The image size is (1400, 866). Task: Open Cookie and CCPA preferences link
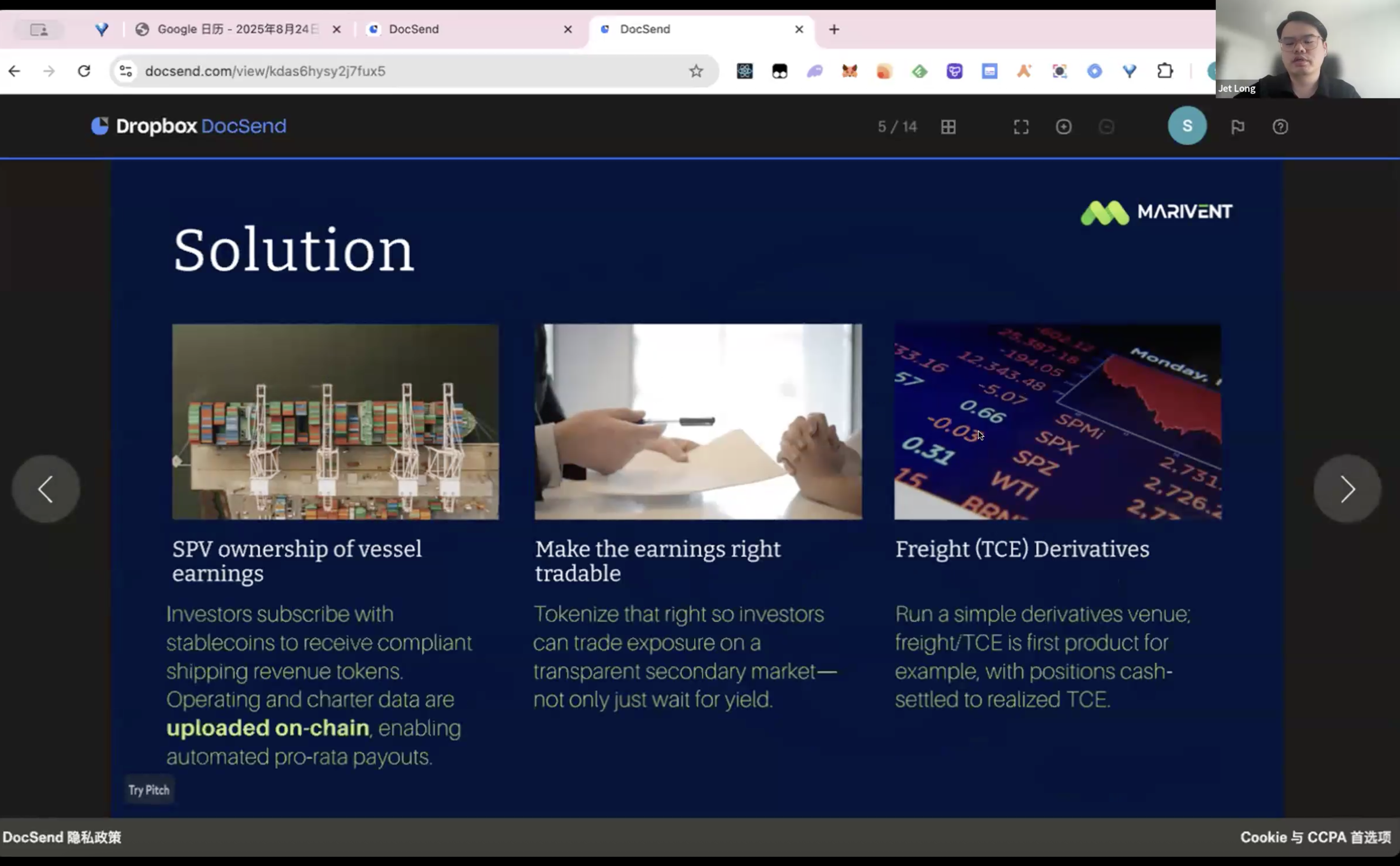pos(1315,837)
